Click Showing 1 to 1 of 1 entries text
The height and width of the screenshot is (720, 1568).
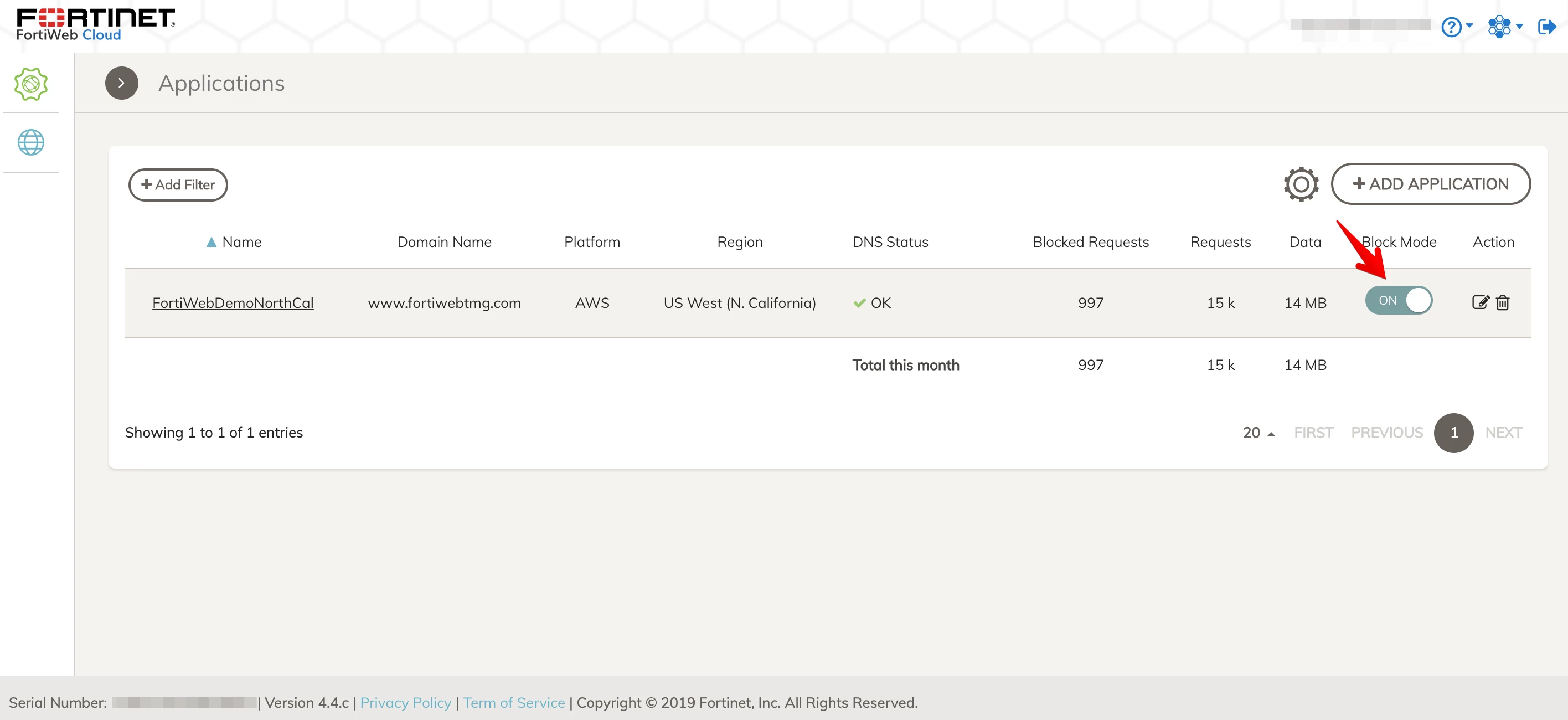[x=214, y=433]
